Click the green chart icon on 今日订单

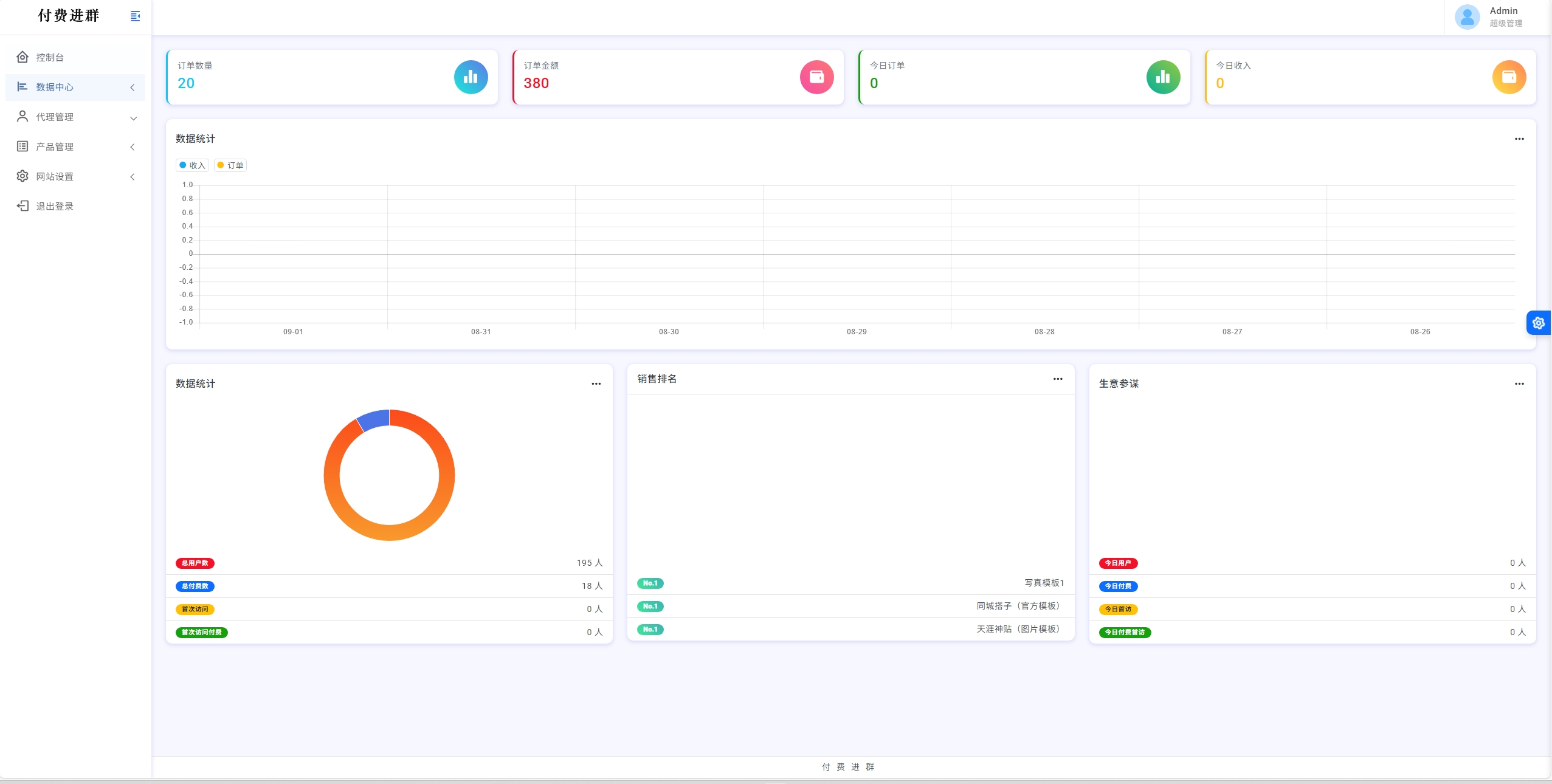tap(1162, 77)
